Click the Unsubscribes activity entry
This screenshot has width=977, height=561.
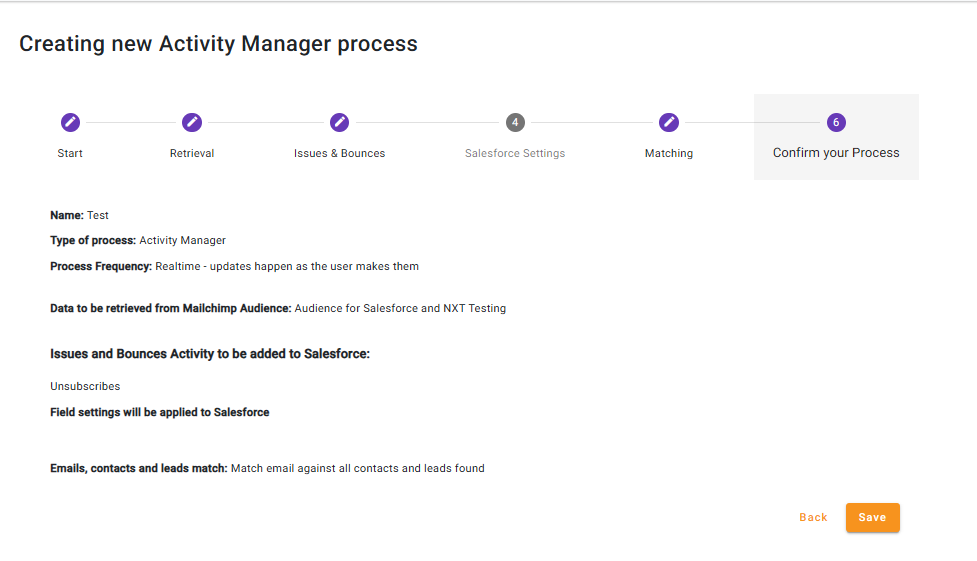pyautogui.click(x=85, y=386)
